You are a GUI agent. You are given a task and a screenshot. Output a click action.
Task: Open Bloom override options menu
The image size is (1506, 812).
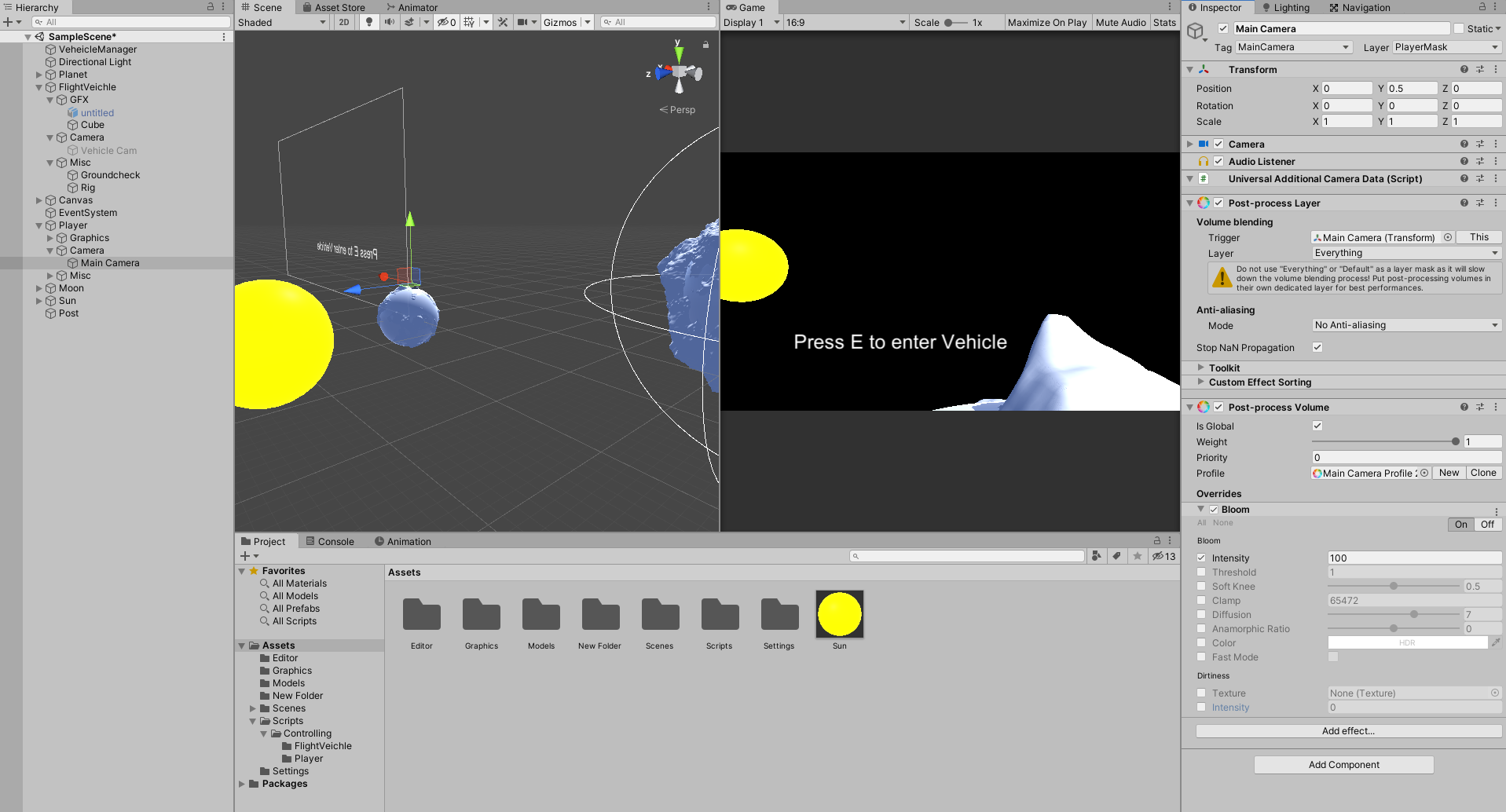click(1497, 511)
